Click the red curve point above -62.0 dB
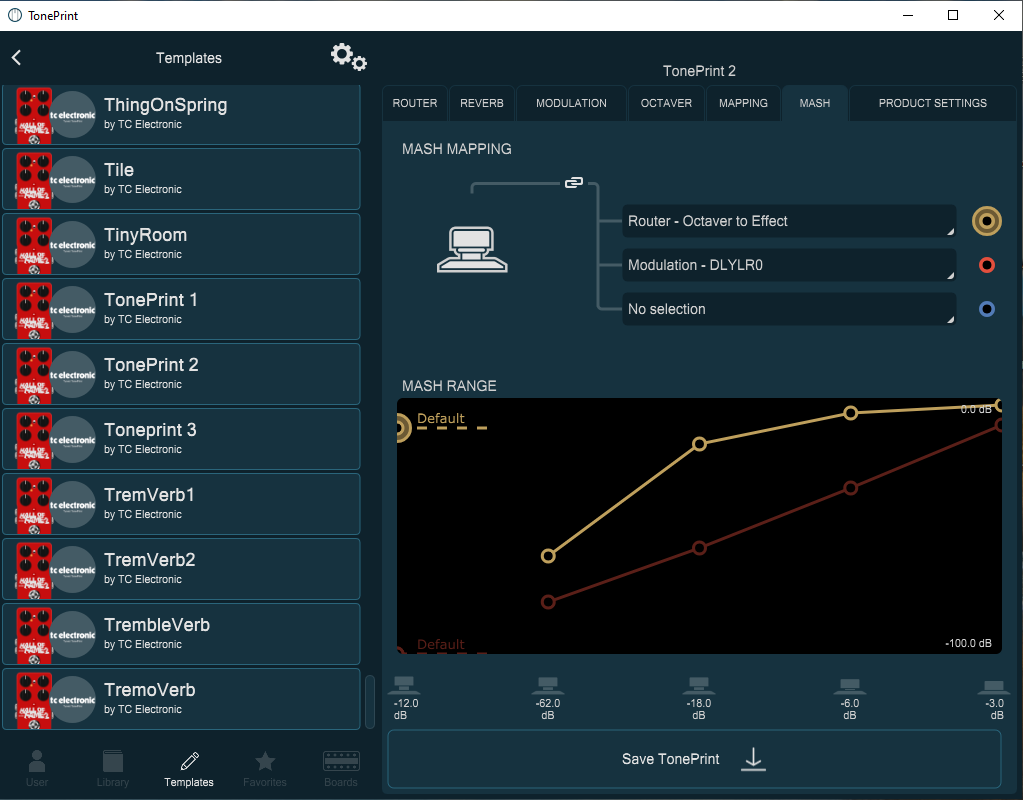This screenshot has width=1023, height=800. point(548,602)
